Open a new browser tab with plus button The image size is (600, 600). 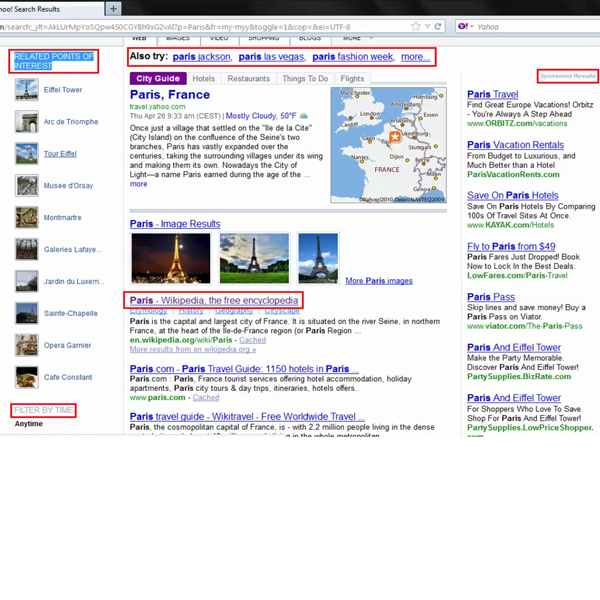(113, 8)
